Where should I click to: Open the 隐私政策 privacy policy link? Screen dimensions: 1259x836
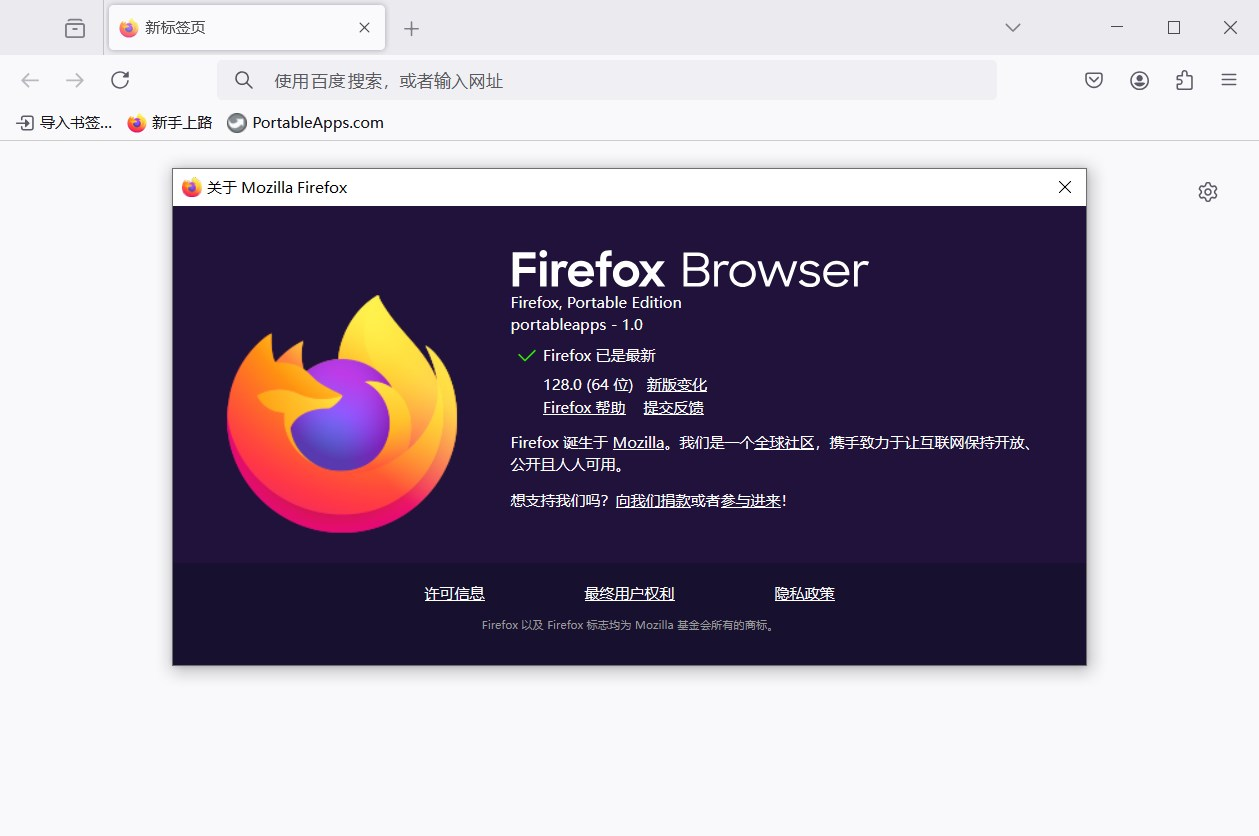point(803,593)
